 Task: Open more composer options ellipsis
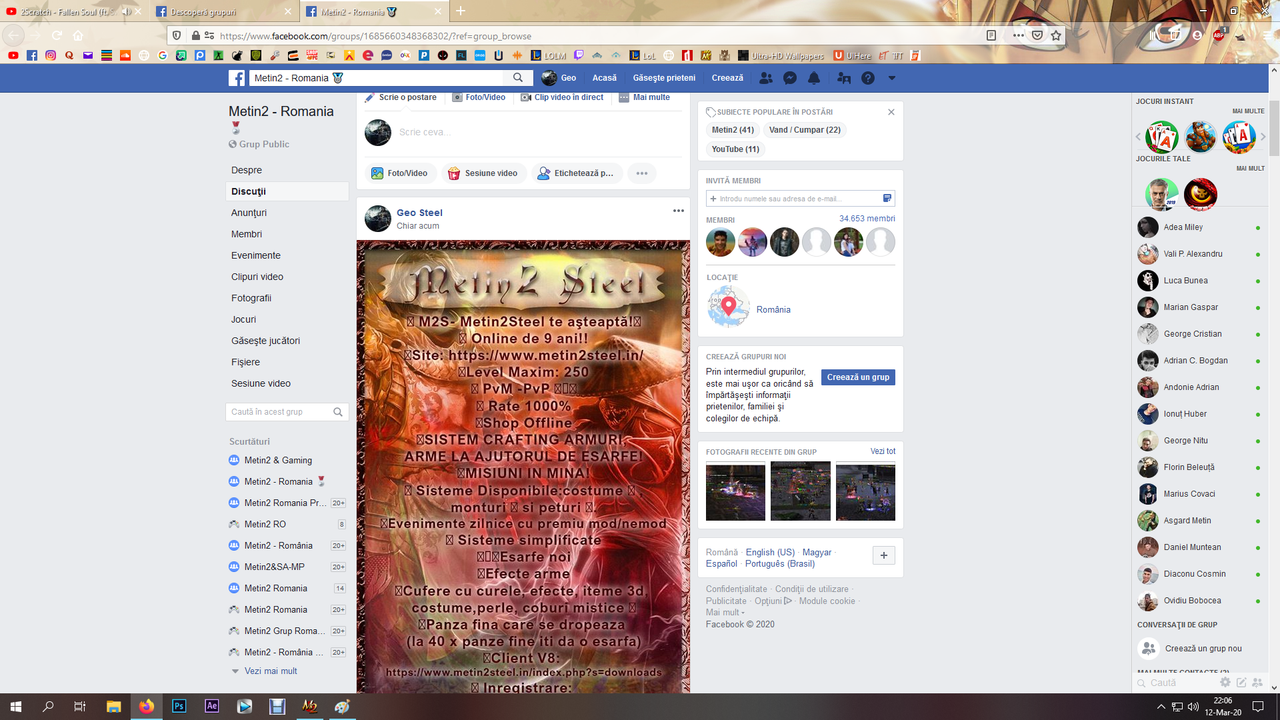click(x=642, y=173)
